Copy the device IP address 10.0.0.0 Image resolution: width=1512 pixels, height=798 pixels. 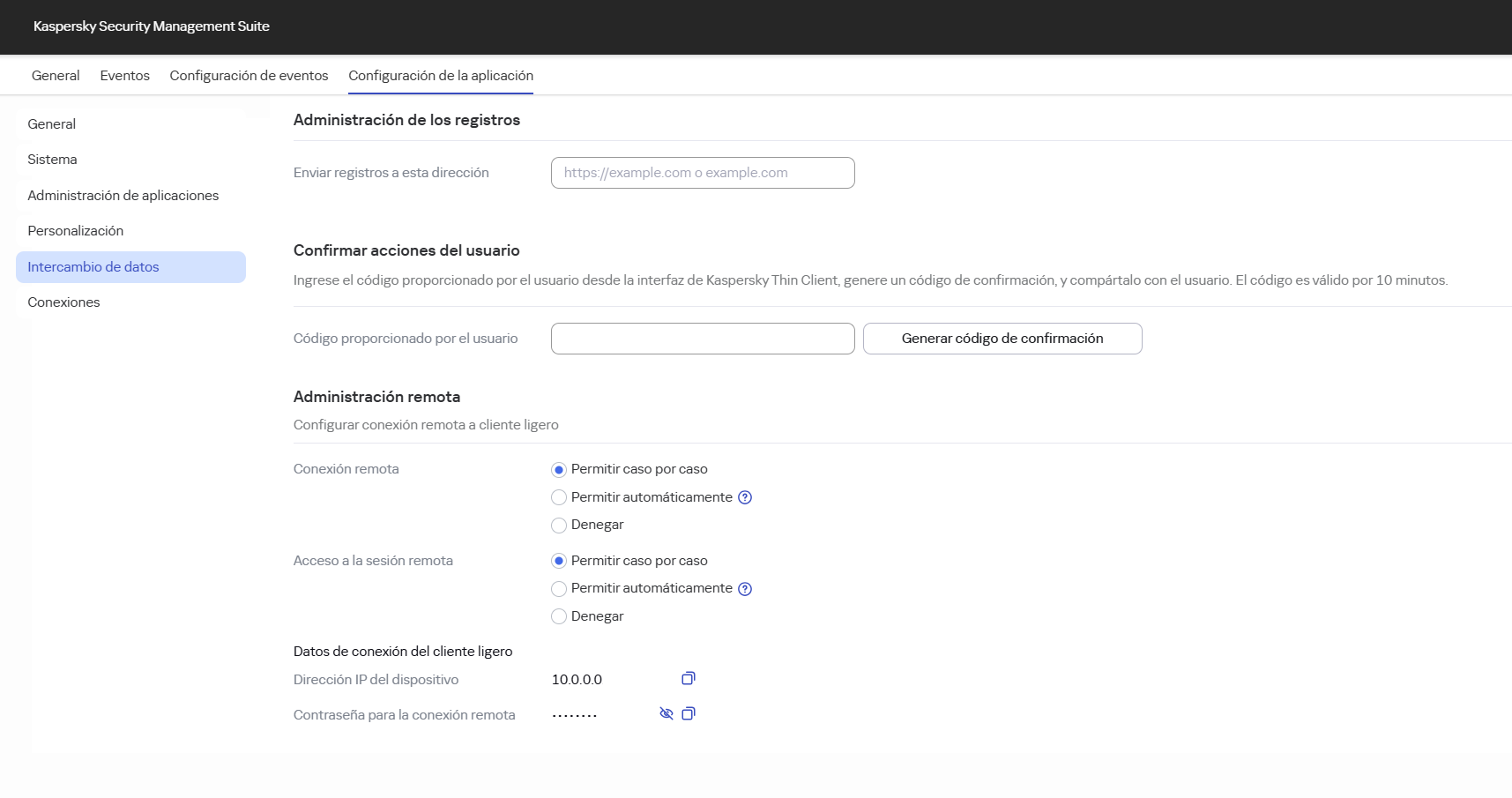[688, 679]
